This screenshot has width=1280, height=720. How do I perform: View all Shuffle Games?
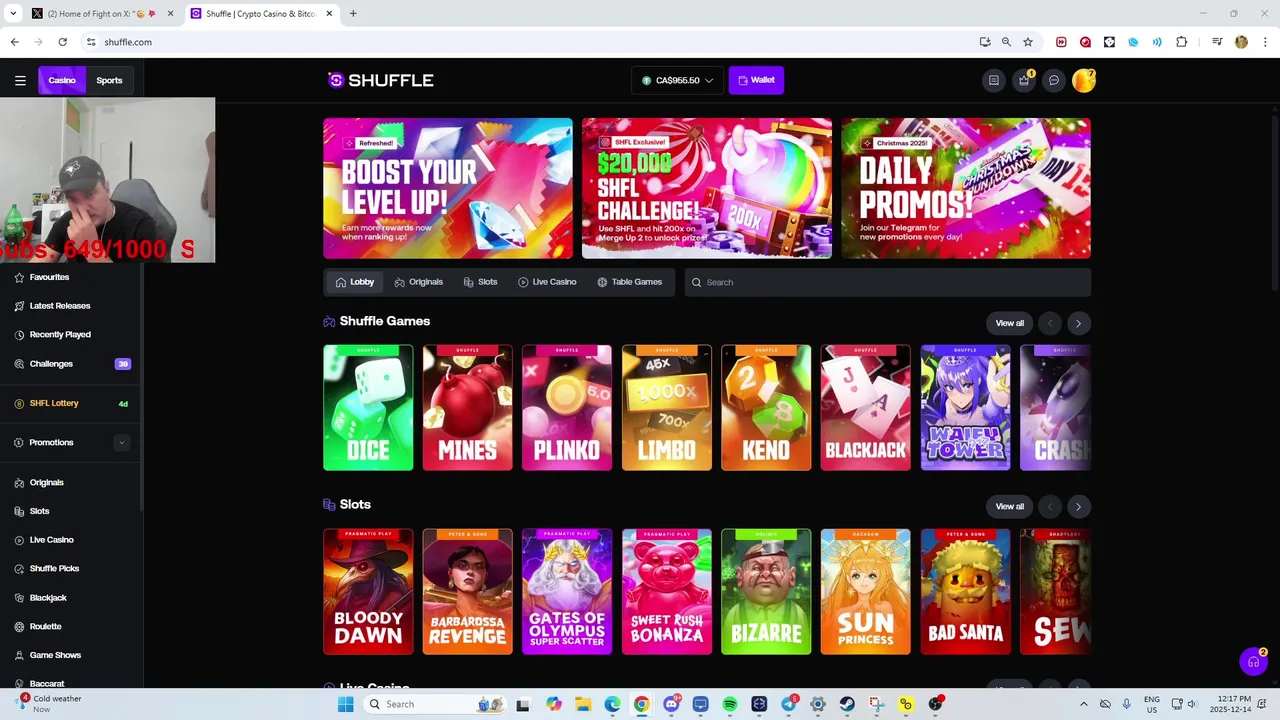(1009, 323)
